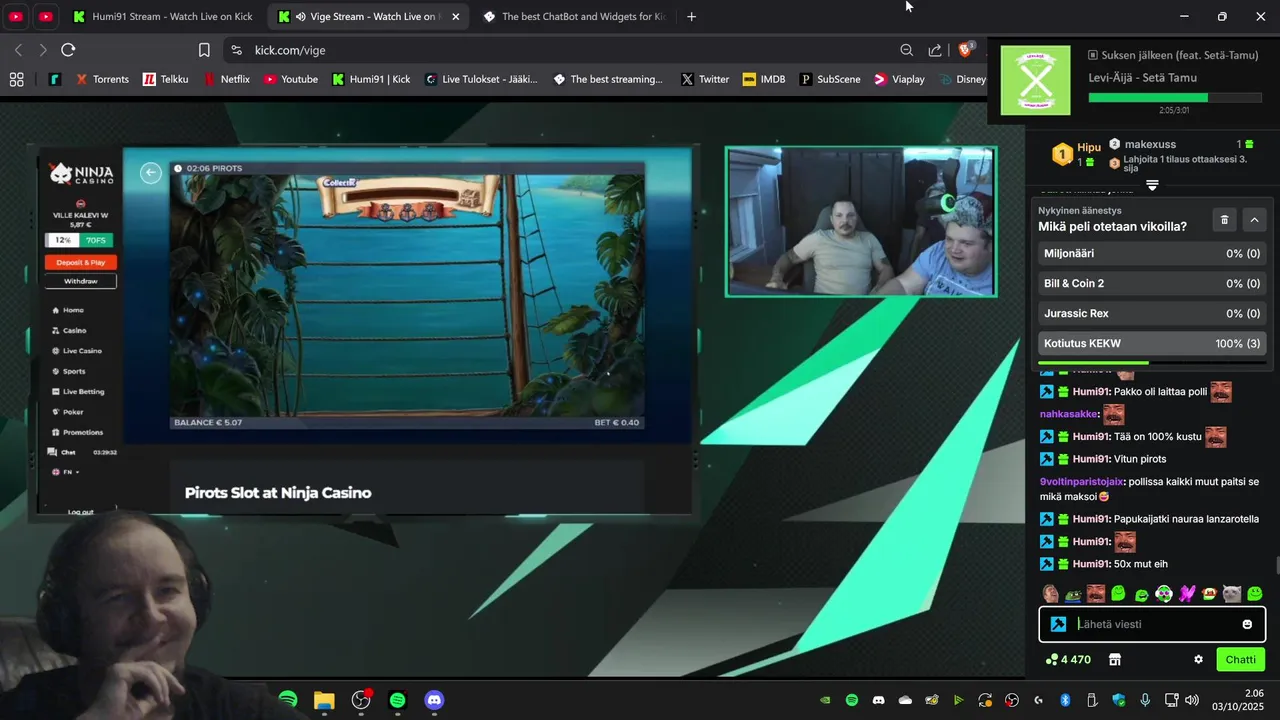Delete the current poll with trash icon
This screenshot has width=1280, height=720.
[1225, 220]
